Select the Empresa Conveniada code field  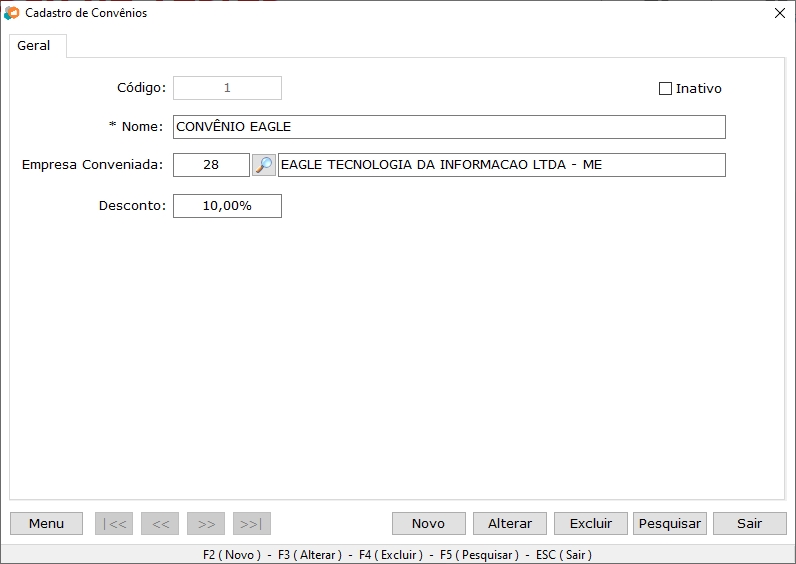point(211,165)
